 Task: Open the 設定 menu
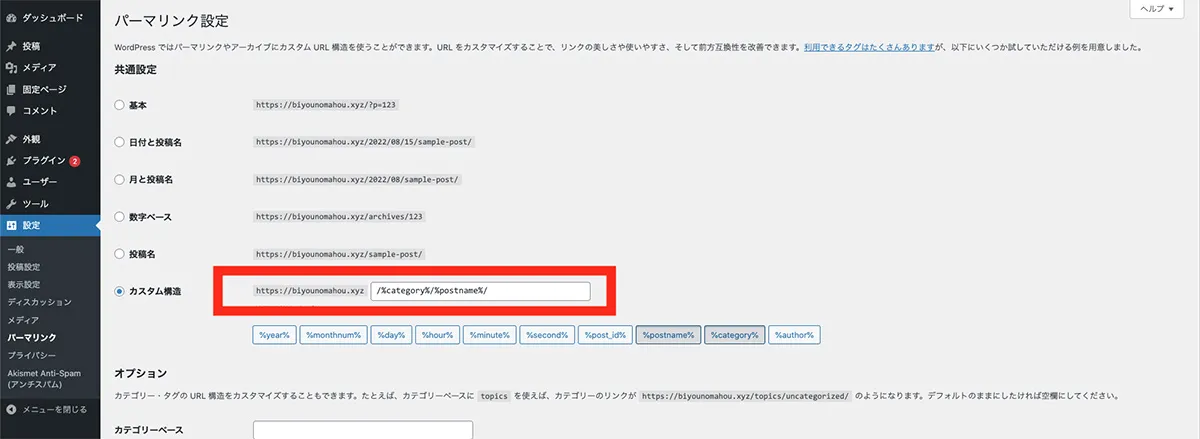(x=50, y=225)
